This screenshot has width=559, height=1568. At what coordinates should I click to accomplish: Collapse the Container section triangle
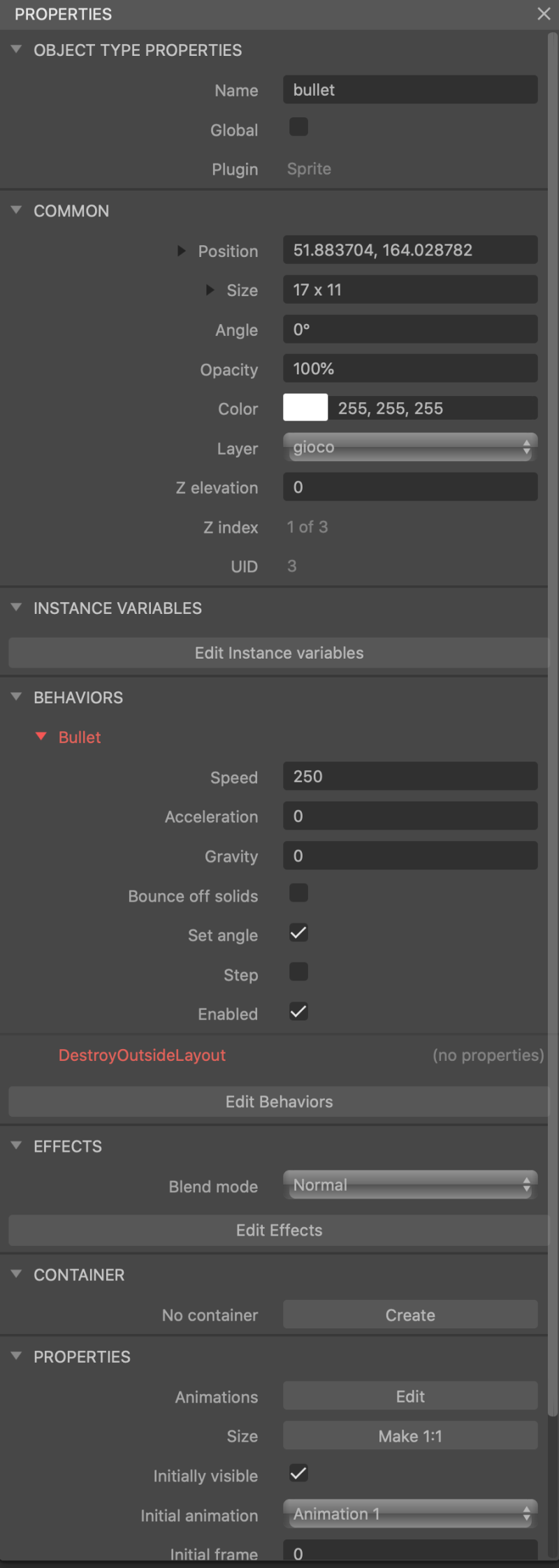pos(16,1274)
